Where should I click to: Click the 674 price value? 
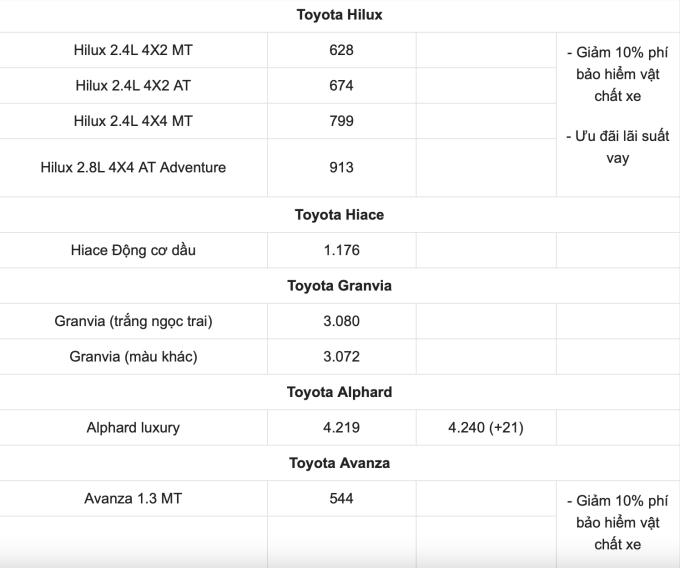(x=341, y=86)
